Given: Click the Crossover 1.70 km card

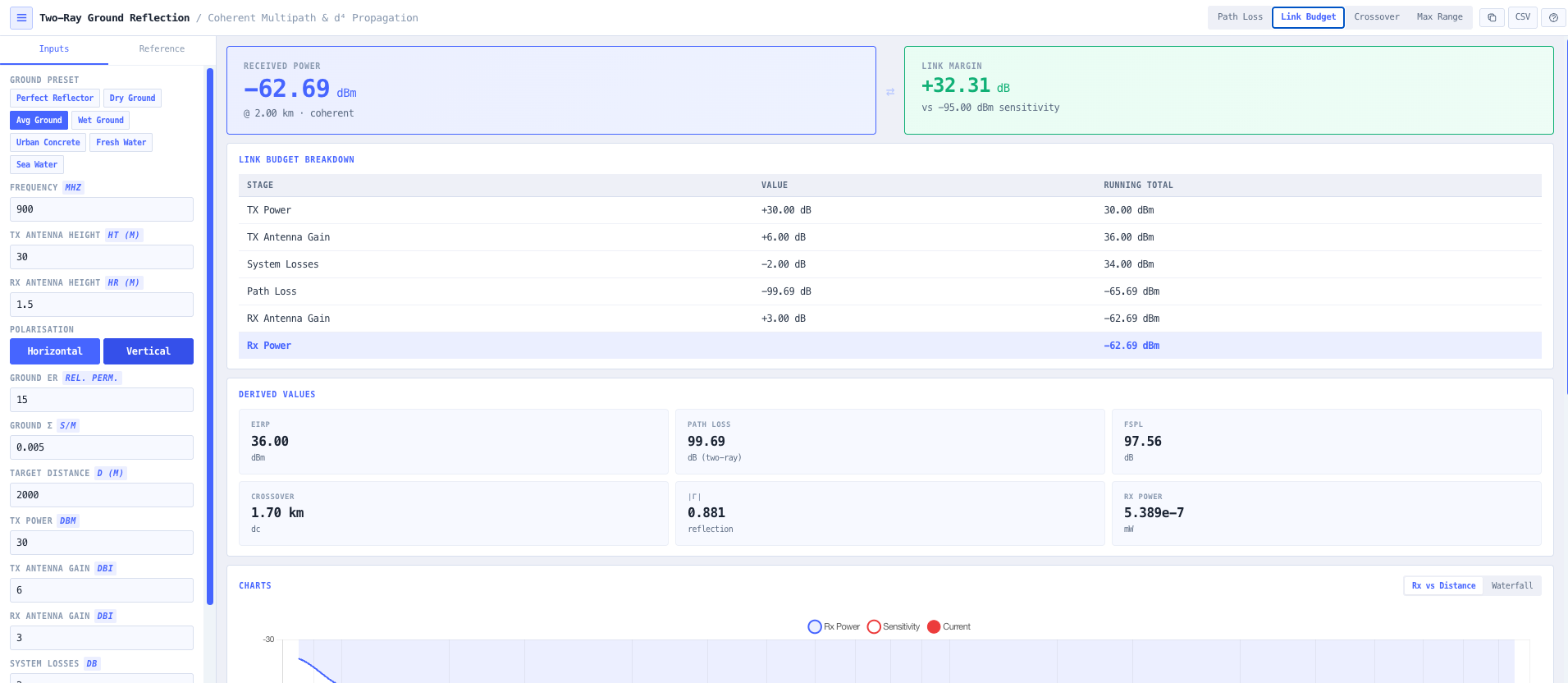Looking at the screenshot, I should tap(454, 514).
